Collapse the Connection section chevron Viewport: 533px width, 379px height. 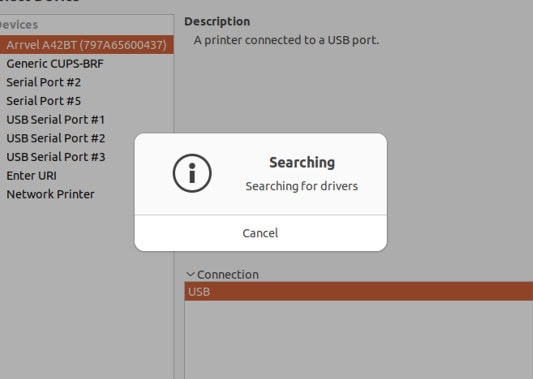click(x=190, y=274)
